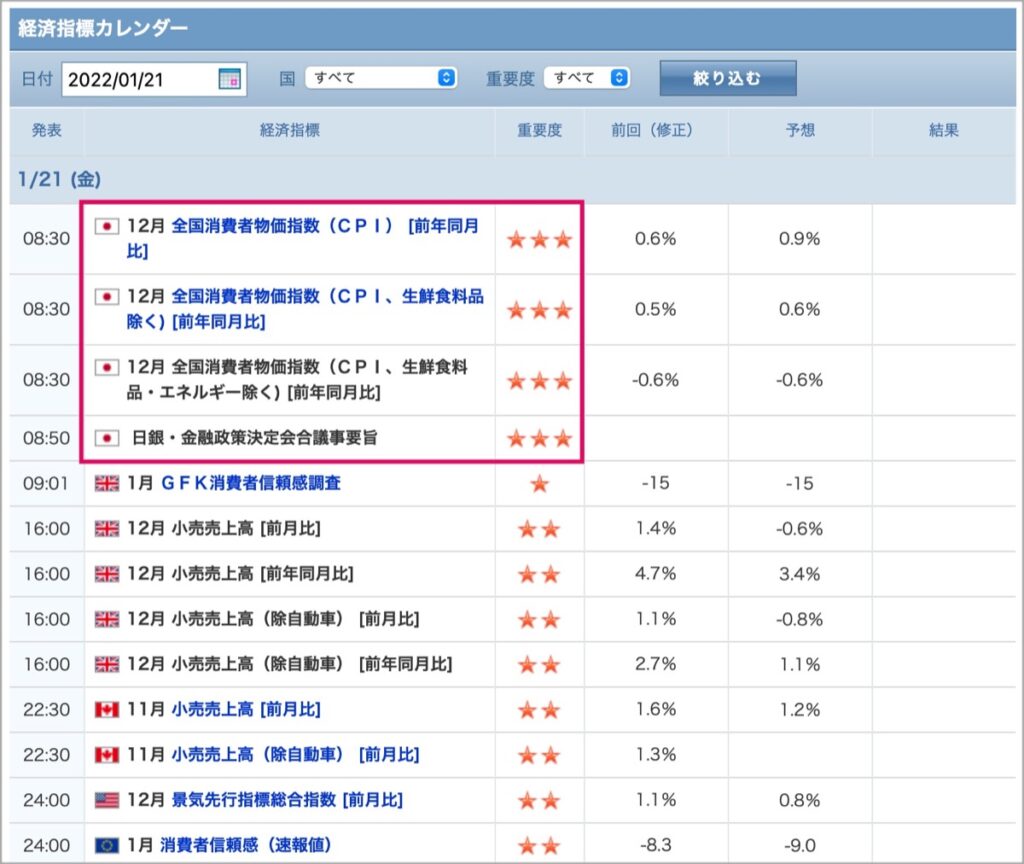Open the 国 country dropdown
The width and height of the screenshot is (1024, 864).
pyautogui.click(x=381, y=78)
